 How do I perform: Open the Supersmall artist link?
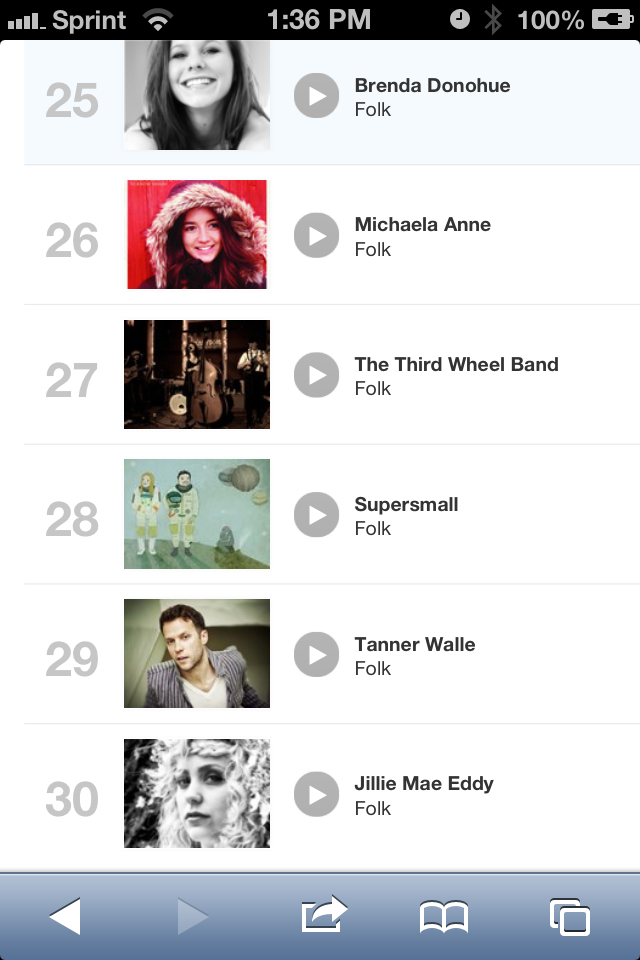pos(406,505)
